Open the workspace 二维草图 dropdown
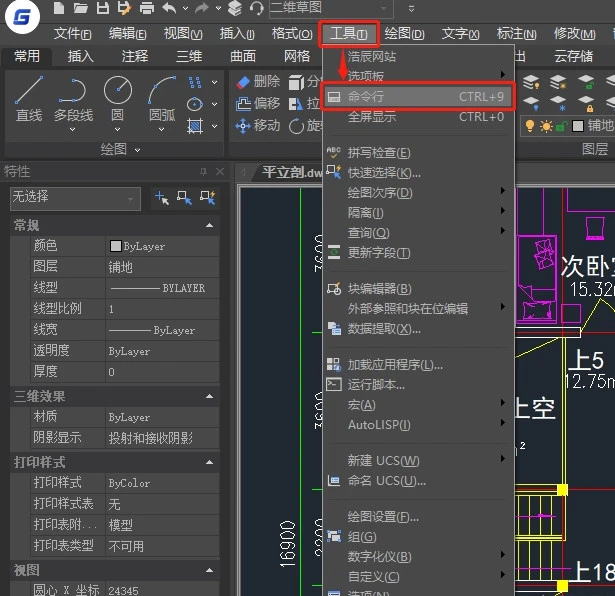The width and height of the screenshot is (615, 596). tap(383, 8)
